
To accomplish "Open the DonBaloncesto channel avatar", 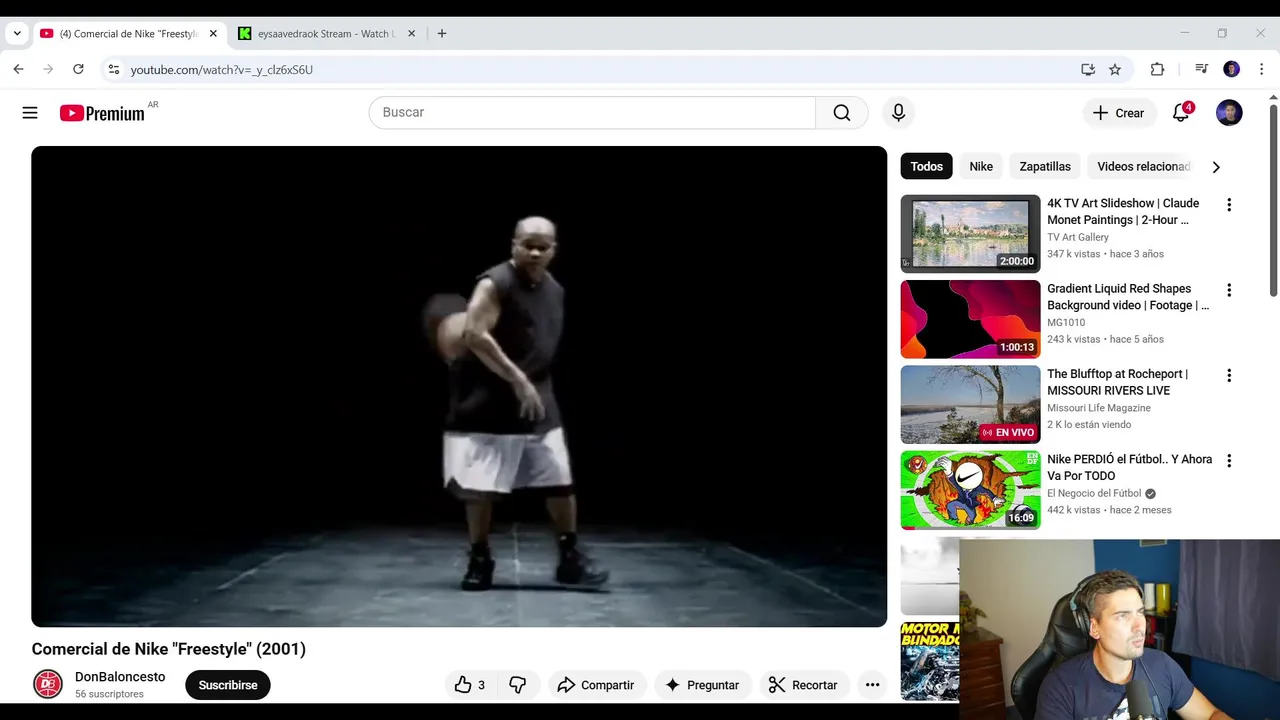I will point(48,684).
